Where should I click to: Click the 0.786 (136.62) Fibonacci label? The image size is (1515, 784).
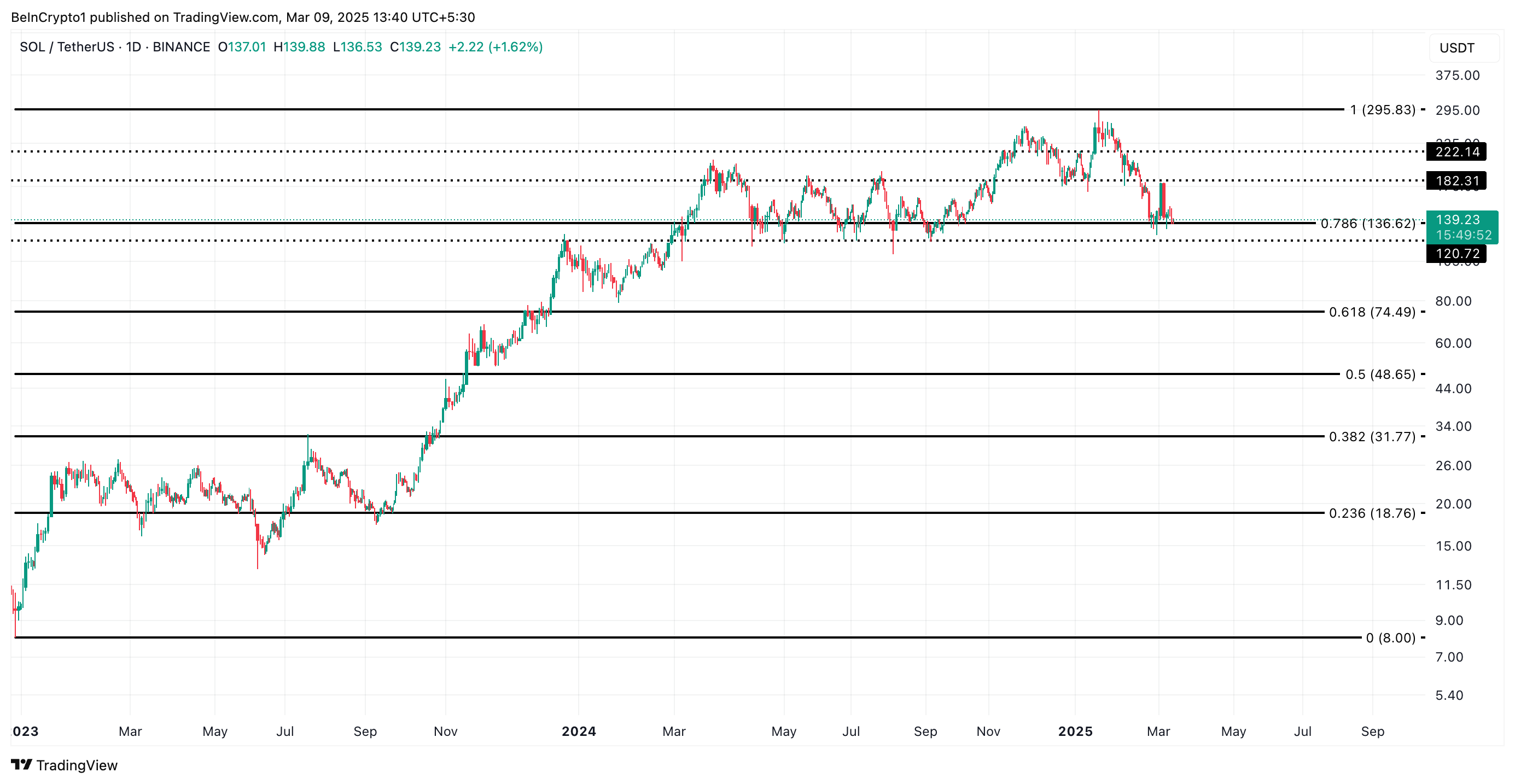1367,223
